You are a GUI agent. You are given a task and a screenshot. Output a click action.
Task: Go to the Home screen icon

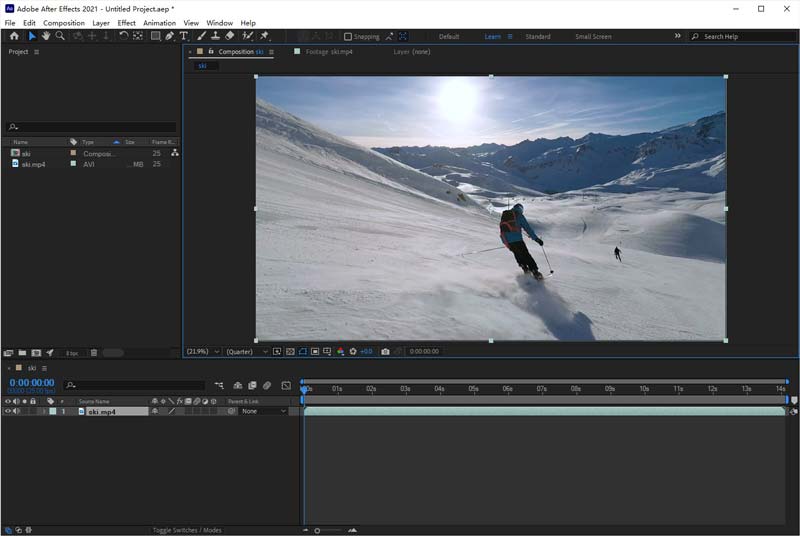point(14,36)
